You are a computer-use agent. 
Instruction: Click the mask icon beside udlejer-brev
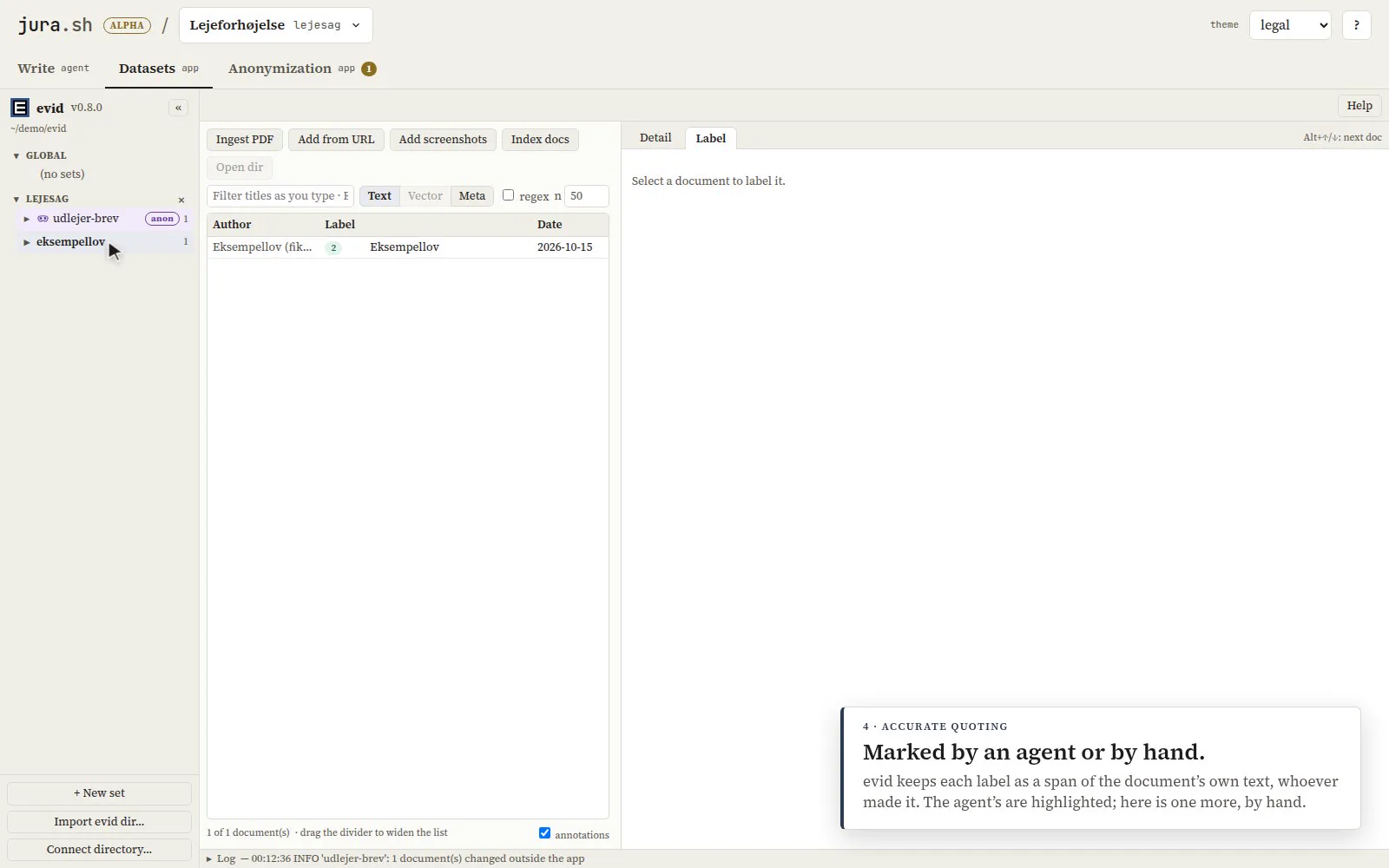tap(43, 219)
